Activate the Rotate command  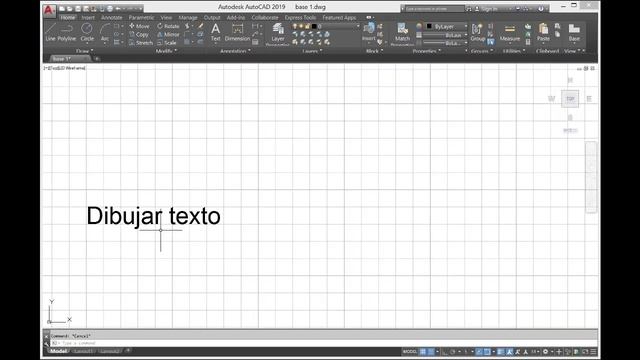(168, 26)
